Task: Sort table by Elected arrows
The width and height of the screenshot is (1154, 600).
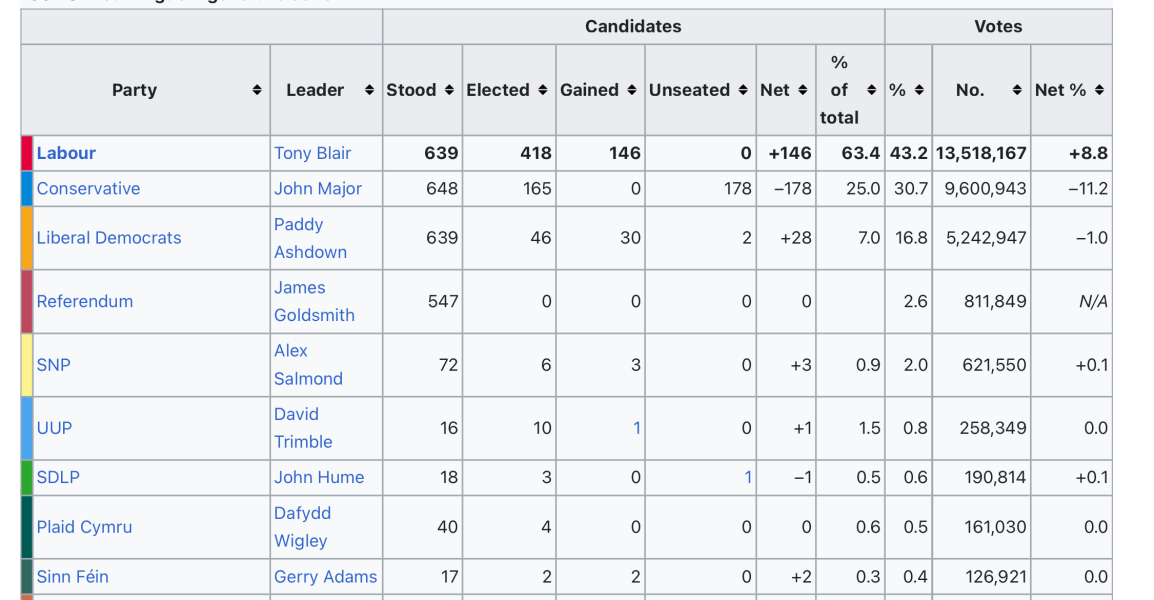Action: click(x=542, y=90)
